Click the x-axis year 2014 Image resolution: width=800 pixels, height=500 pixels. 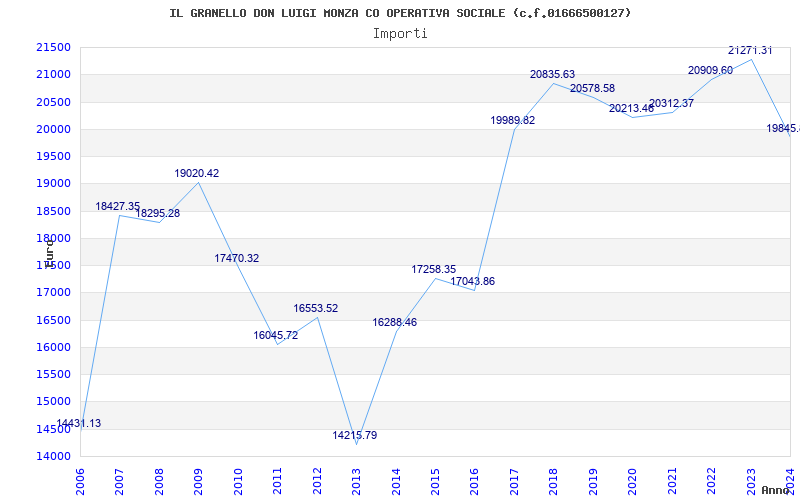(x=396, y=482)
